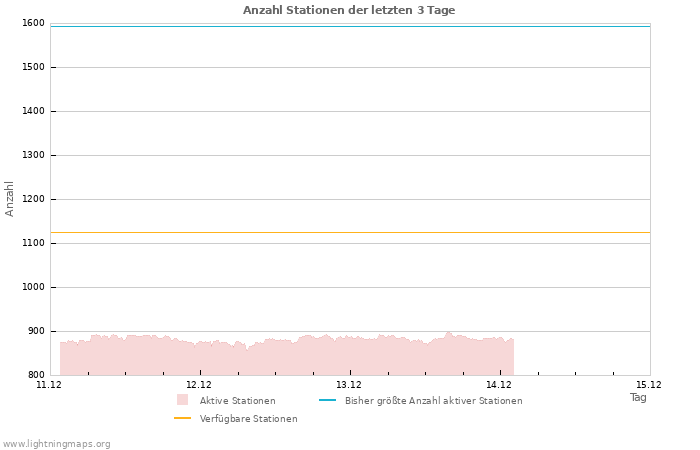The width and height of the screenshot is (700, 450).
Task: Click the 14.12 date tick label
Action: pyautogui.click(x=499, y=384)
